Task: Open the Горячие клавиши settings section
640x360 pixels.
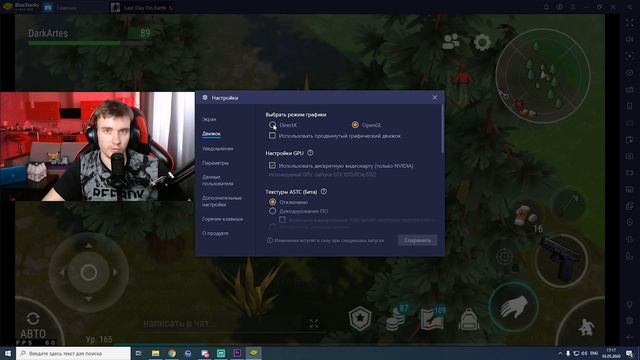Action: click(222, 219)
